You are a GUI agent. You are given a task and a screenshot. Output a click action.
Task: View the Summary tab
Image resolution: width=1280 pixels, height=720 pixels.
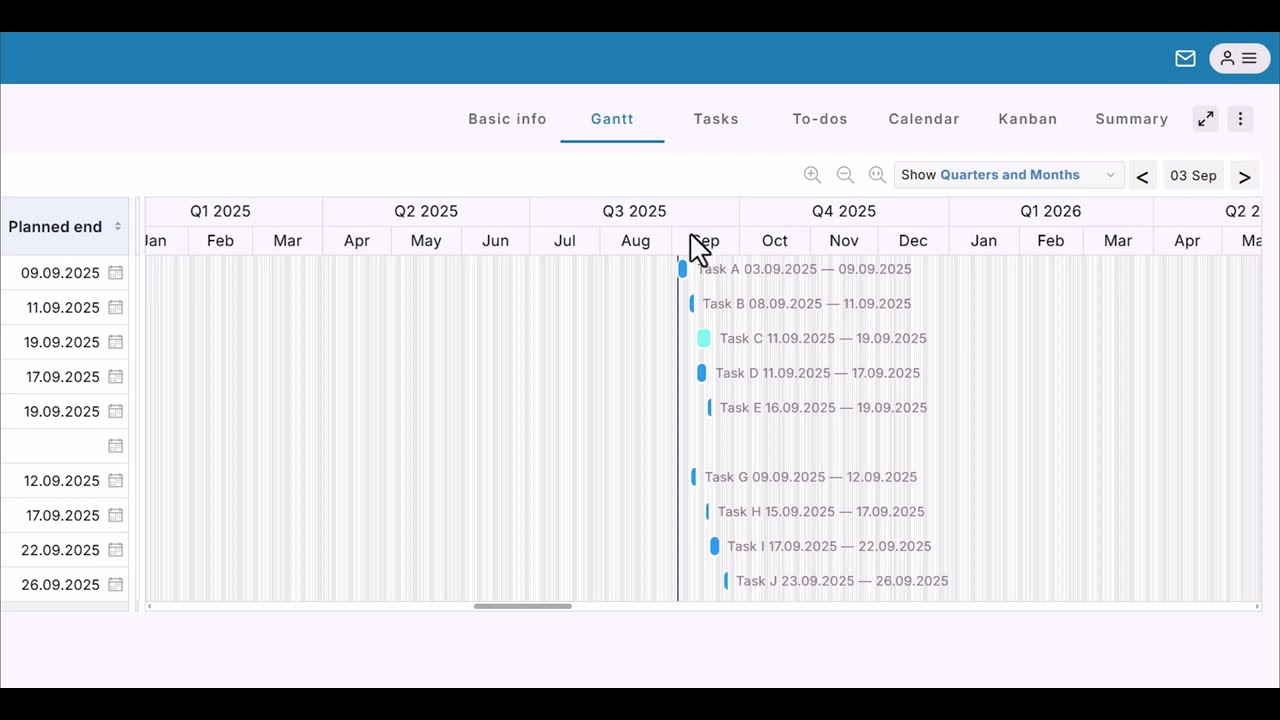point(1132,119)
